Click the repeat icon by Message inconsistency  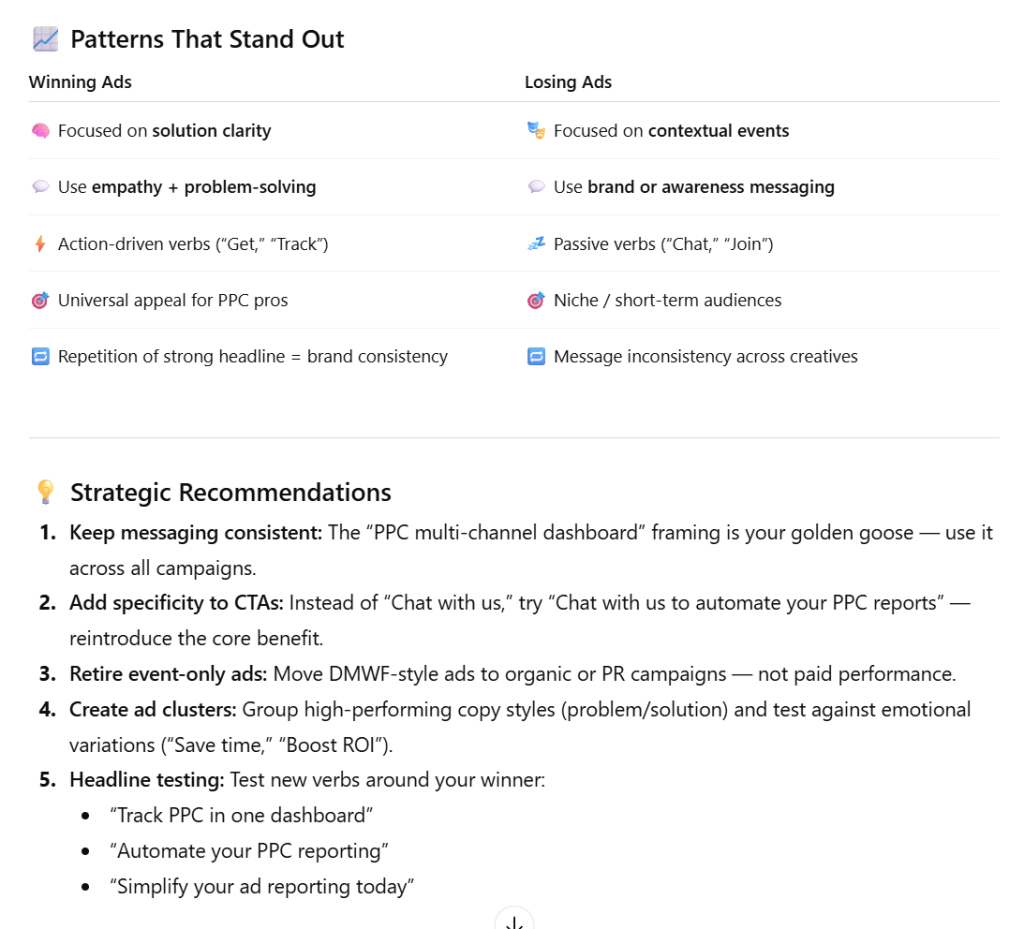click(536, 357)
